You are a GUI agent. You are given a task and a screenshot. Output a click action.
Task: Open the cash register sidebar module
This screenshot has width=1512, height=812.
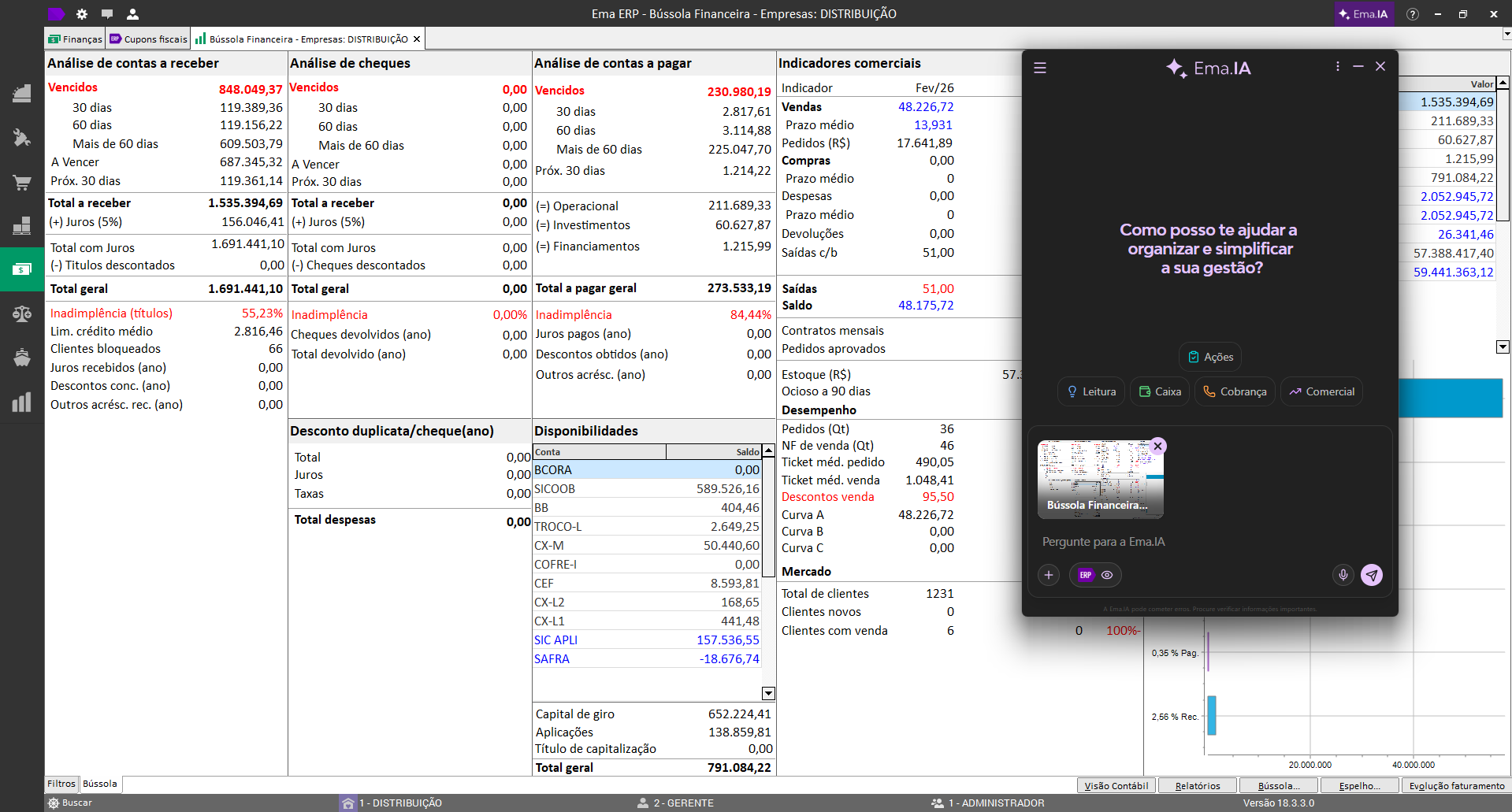pyautogui.click(x=21, y=94)
